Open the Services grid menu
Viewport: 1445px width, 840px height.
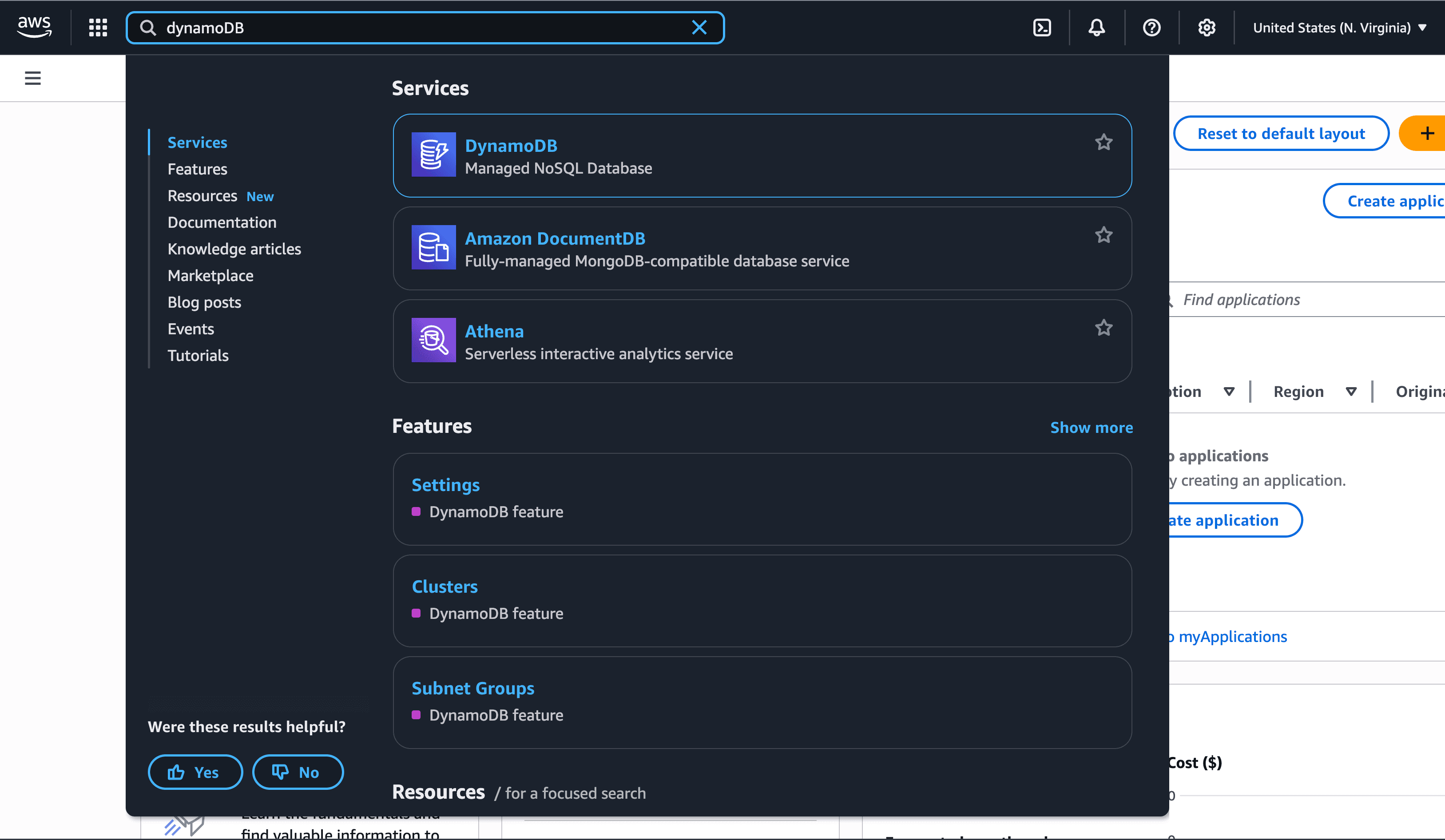(98, 27)
